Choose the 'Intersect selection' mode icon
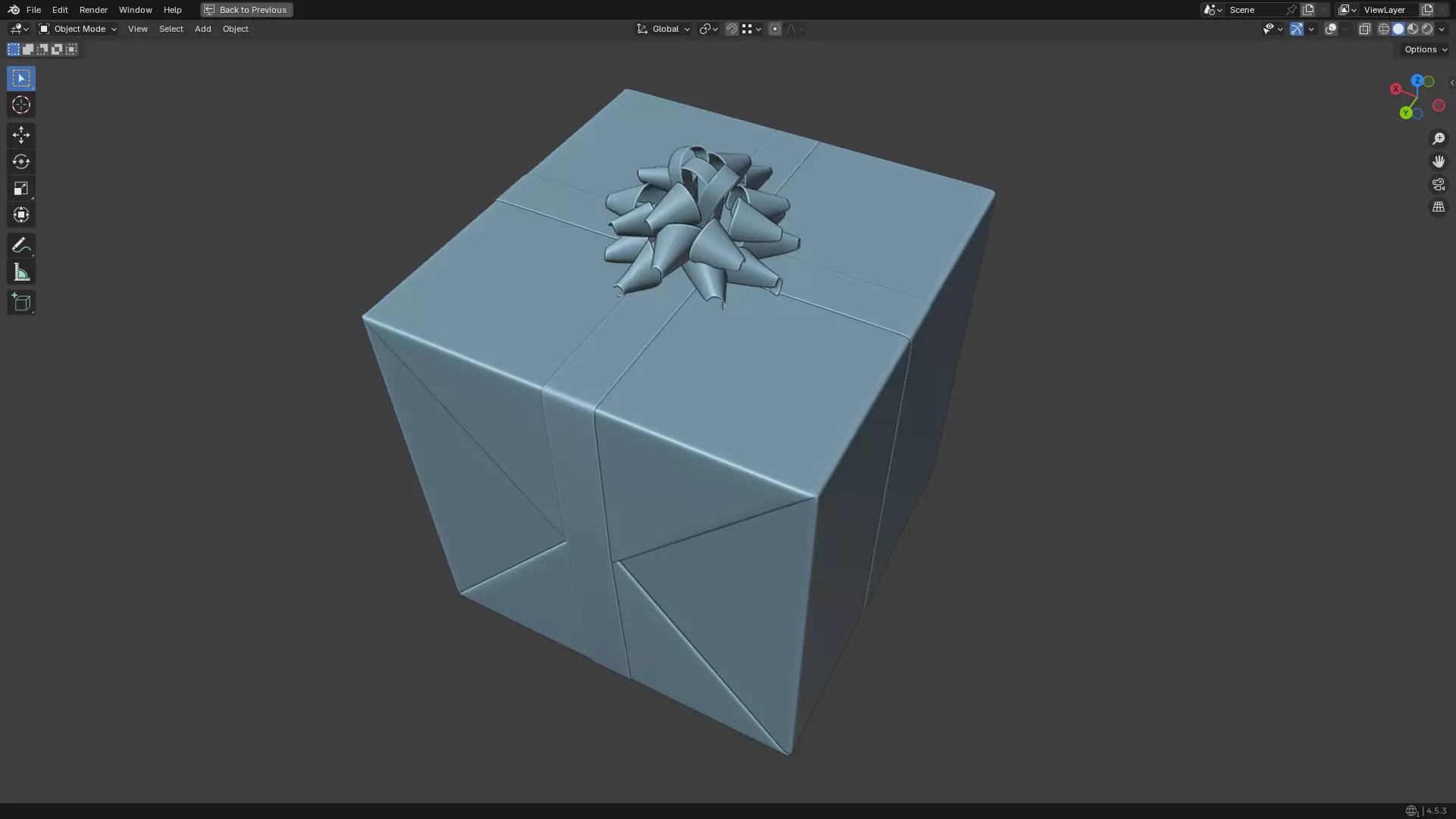The width and height of the screenshot is (1456, 819). 71,49
